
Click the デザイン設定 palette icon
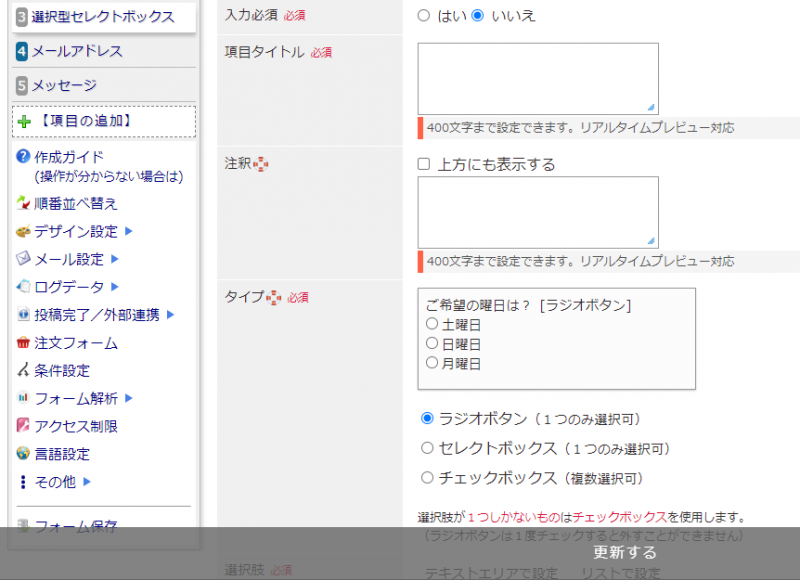click(x=24, y=232)
